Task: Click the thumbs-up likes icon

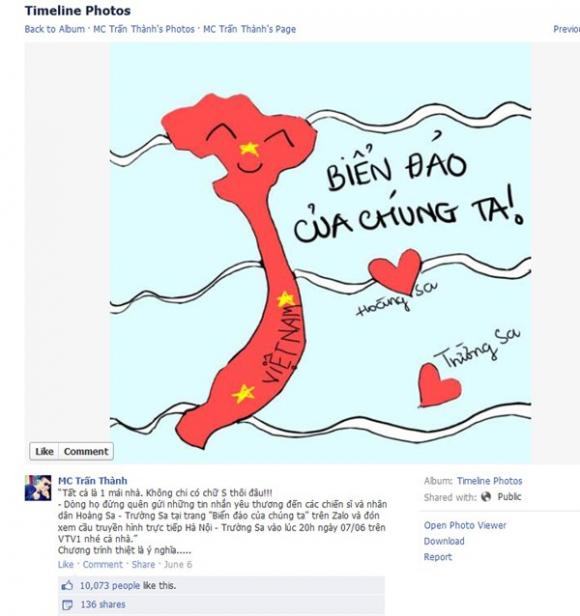Action: [67, 586]
